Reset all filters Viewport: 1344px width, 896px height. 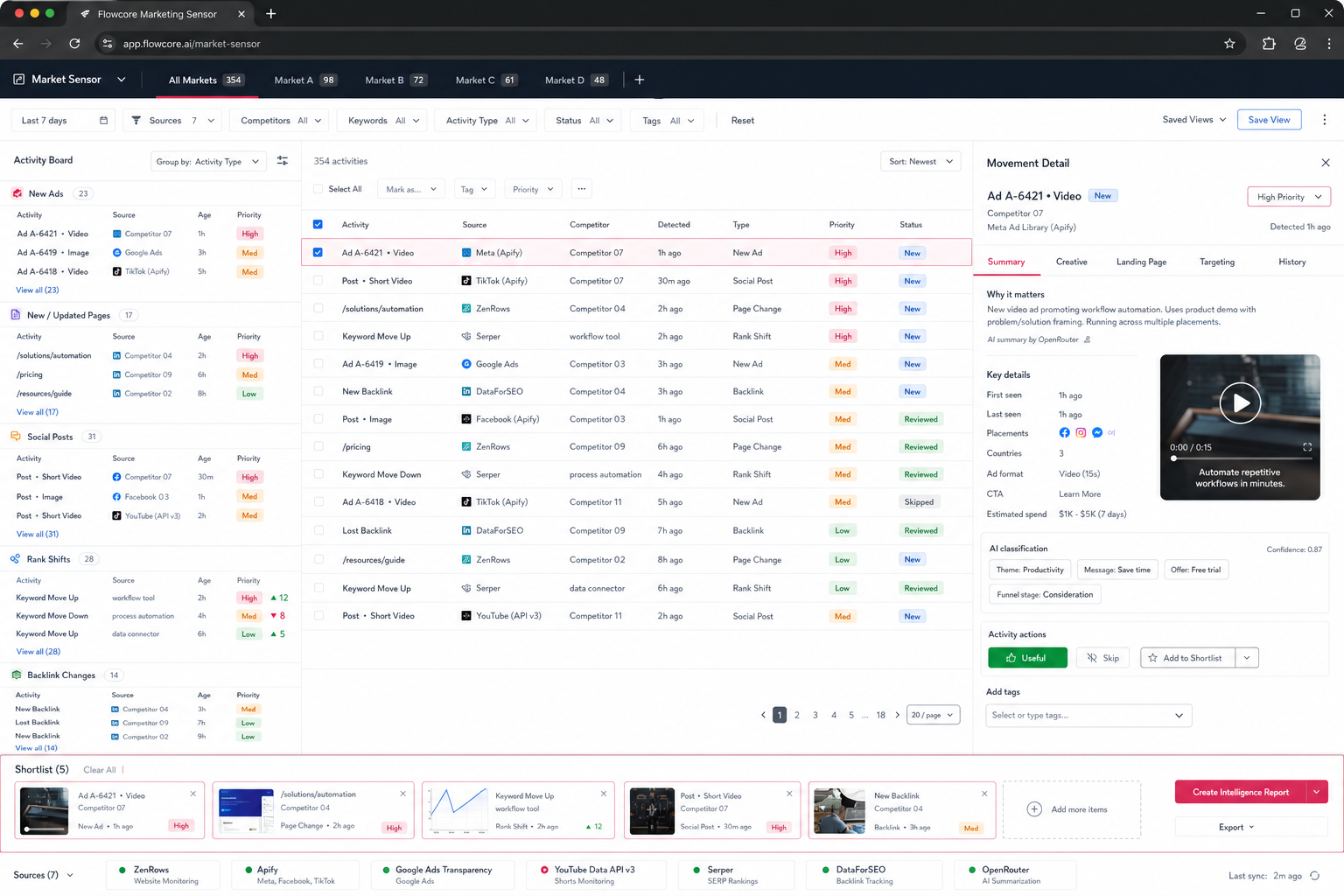tap(742, 121)
